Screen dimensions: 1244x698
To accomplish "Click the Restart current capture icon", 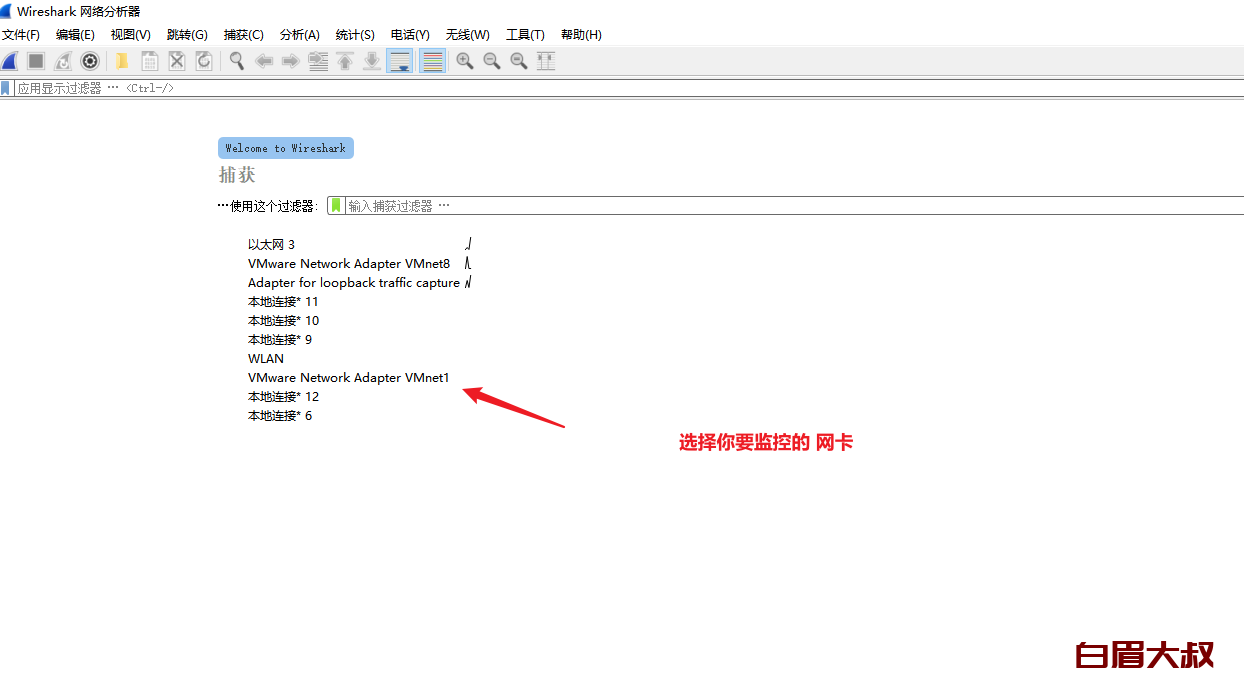I will click(63, 61).
